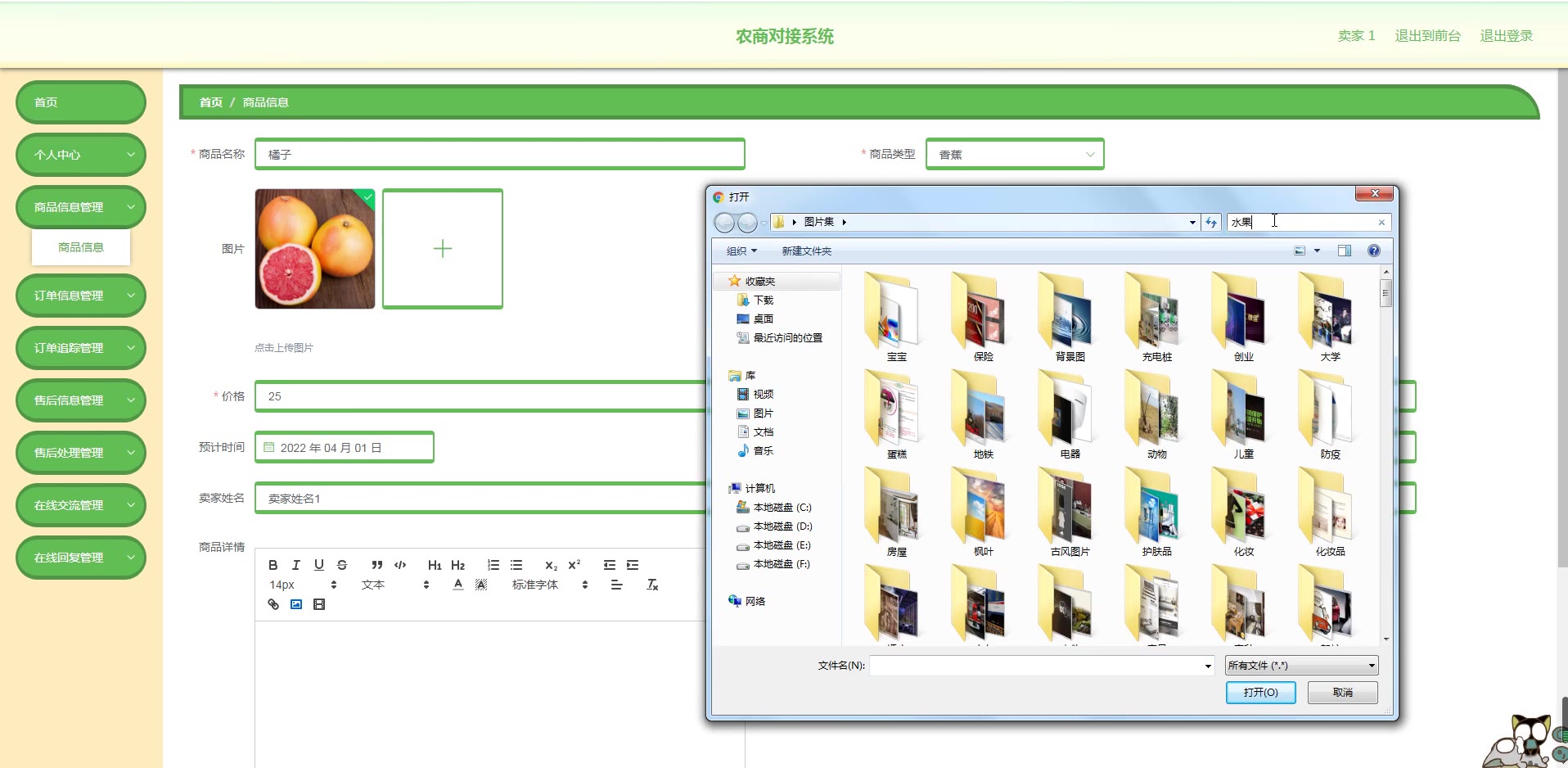
Task: Click the clear formatting icon
Action: coord(652,585)
